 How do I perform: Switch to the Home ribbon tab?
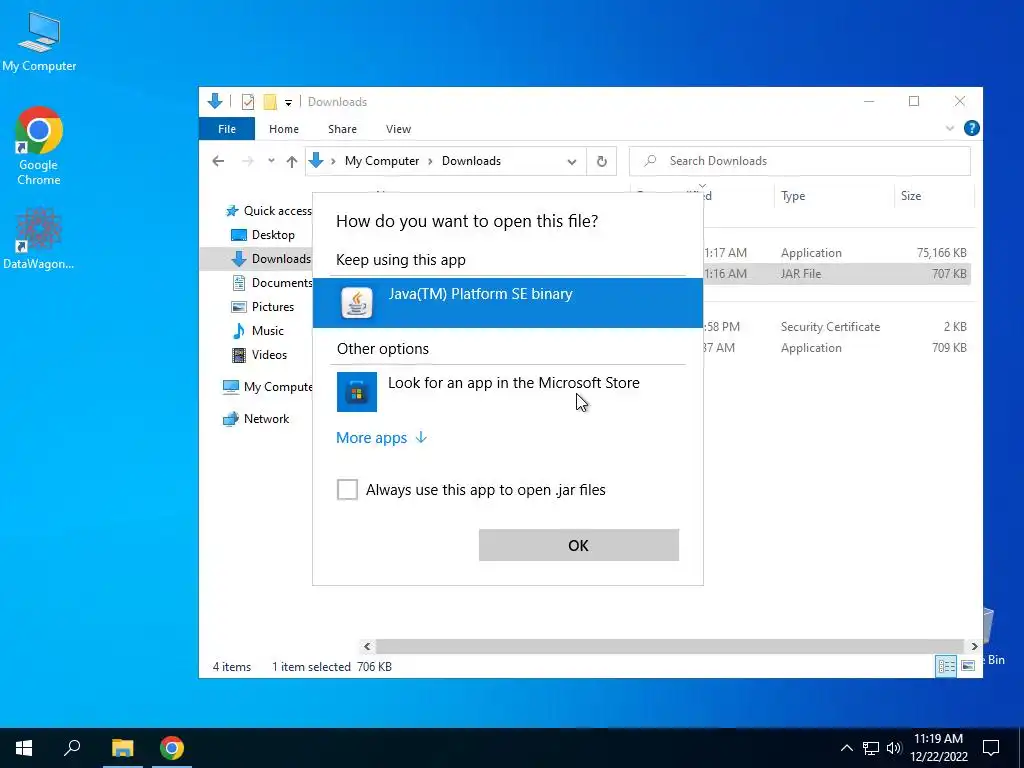[283, 129]
